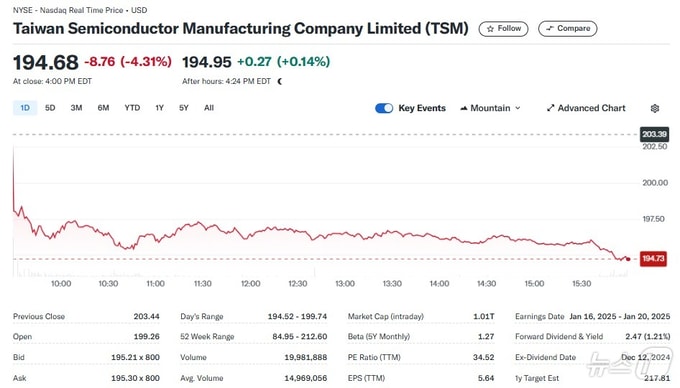Follow the TSM stock
The height and width of the screenshot is (388, 680).
503,29
